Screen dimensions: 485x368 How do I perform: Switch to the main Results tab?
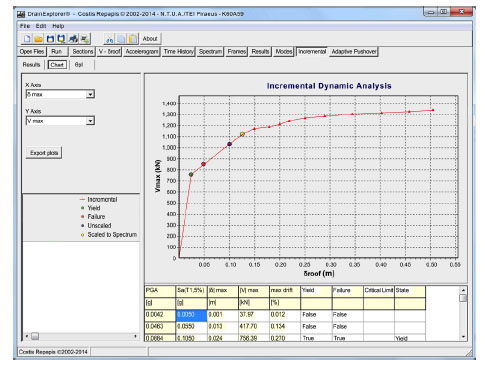coord(260,51)
